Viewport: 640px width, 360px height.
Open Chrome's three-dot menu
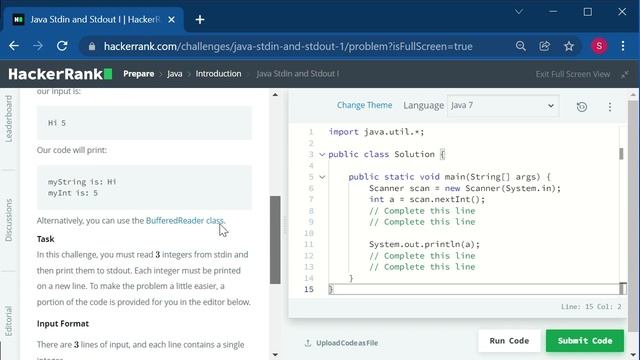coord(623,46)
